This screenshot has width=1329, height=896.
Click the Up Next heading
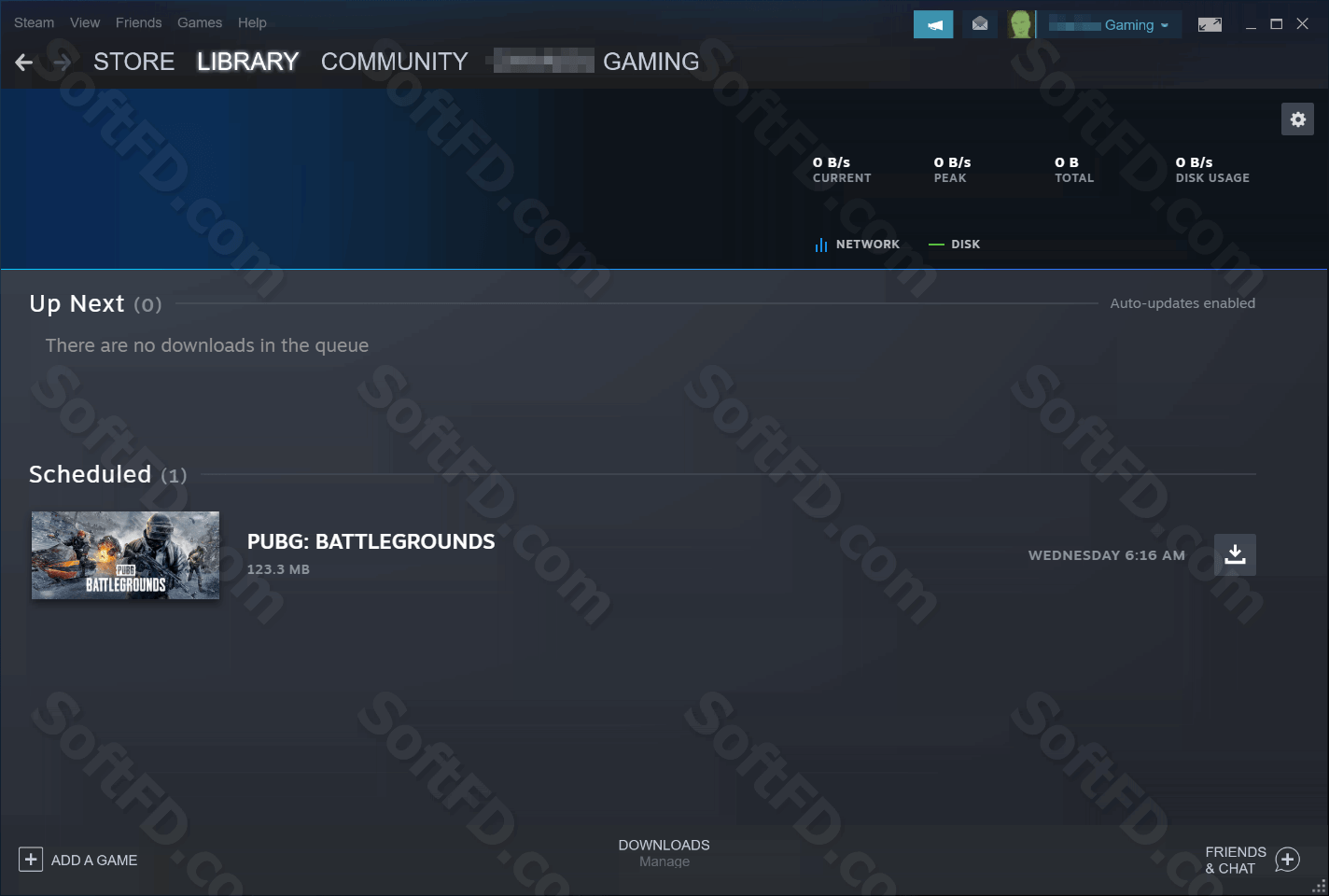pyautogui.click(x=95, y=304)
